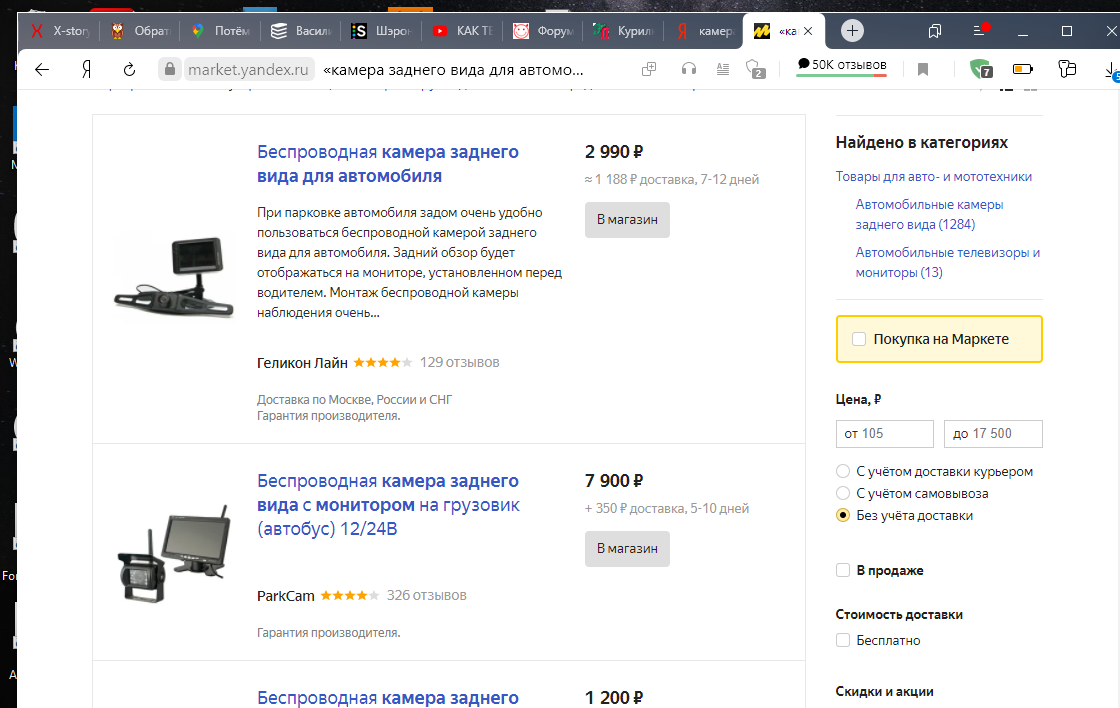Select С учётом самовывоза radio option

(x=843, y=494)
